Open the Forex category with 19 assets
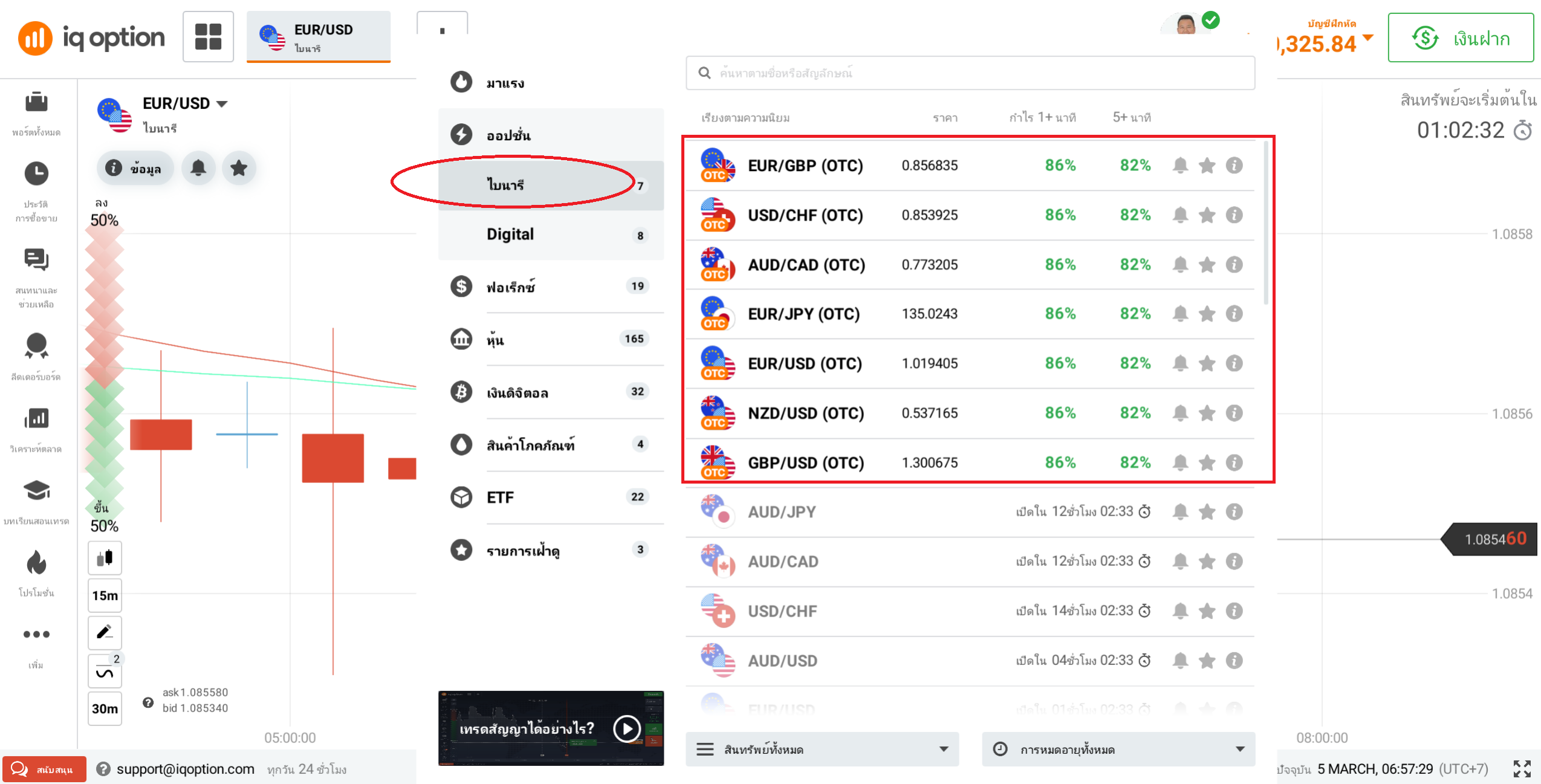This screenshot has width=1541, height=784. 551,287
